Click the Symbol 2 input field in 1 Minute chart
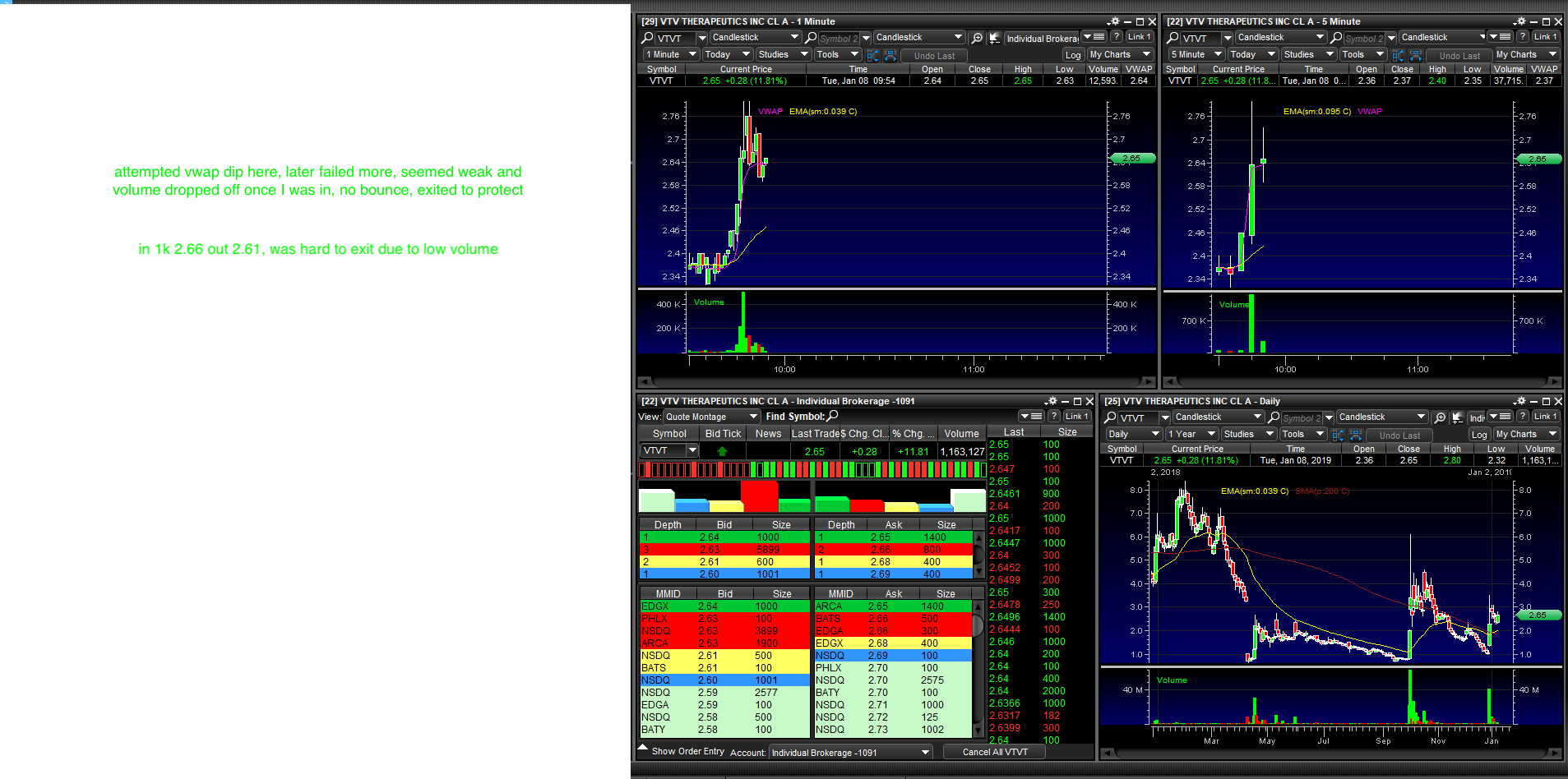Image resolution: width=1568 pixels, height=779 pixels. 840,39
